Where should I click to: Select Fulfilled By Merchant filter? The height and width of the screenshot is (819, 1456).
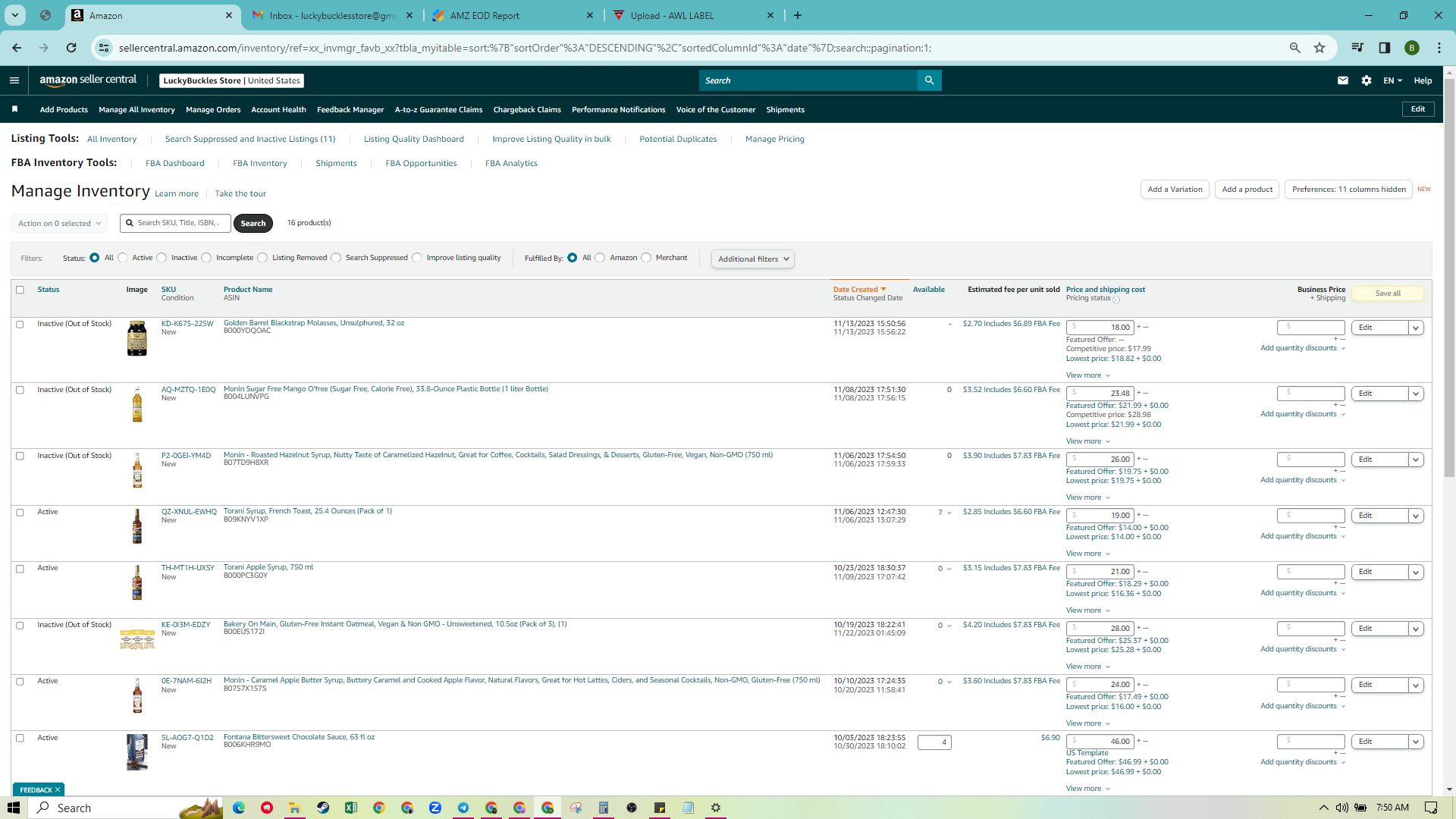[x=646, y=258]
